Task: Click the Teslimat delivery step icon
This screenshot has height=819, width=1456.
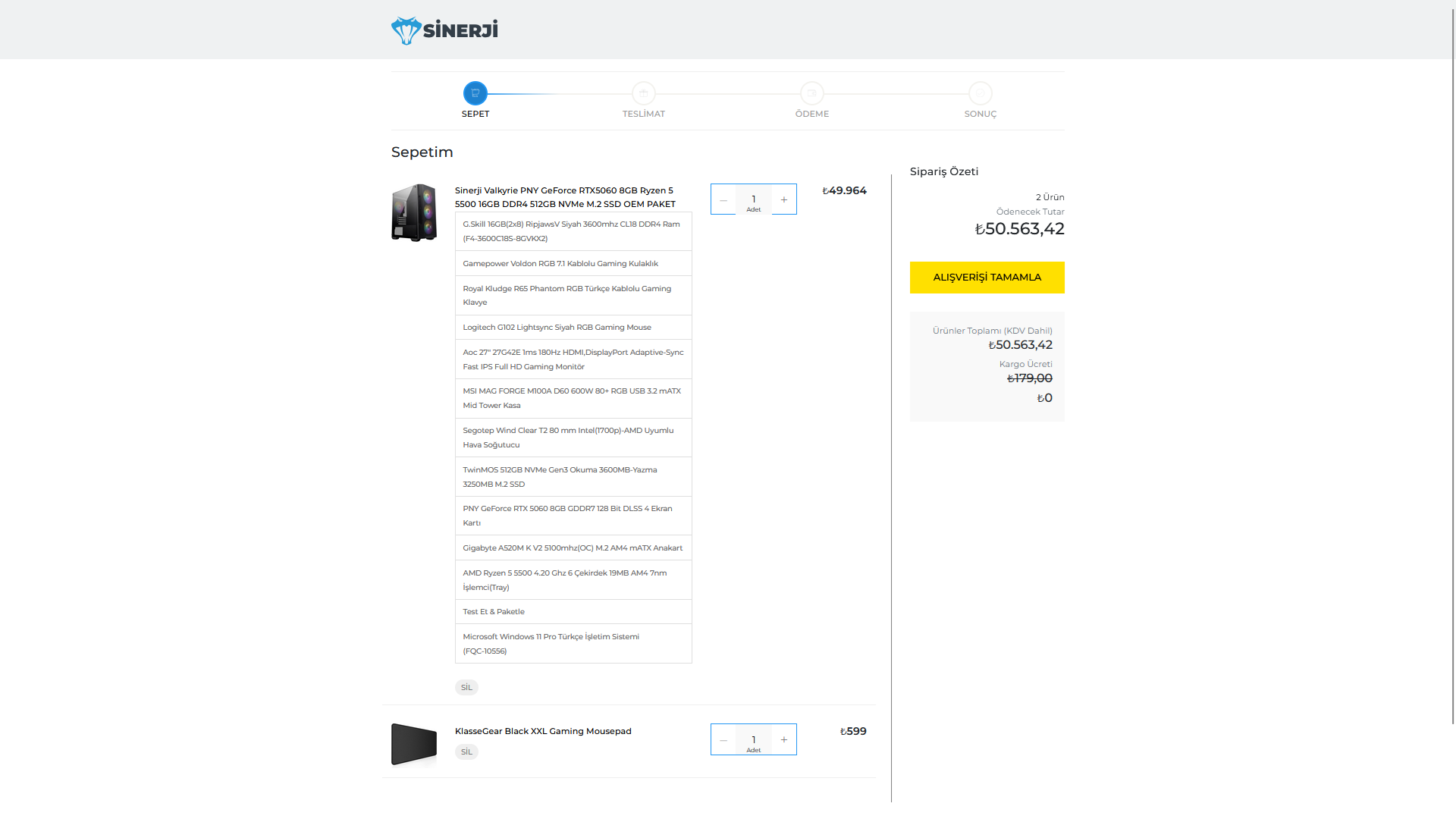Action: (643, 93)
